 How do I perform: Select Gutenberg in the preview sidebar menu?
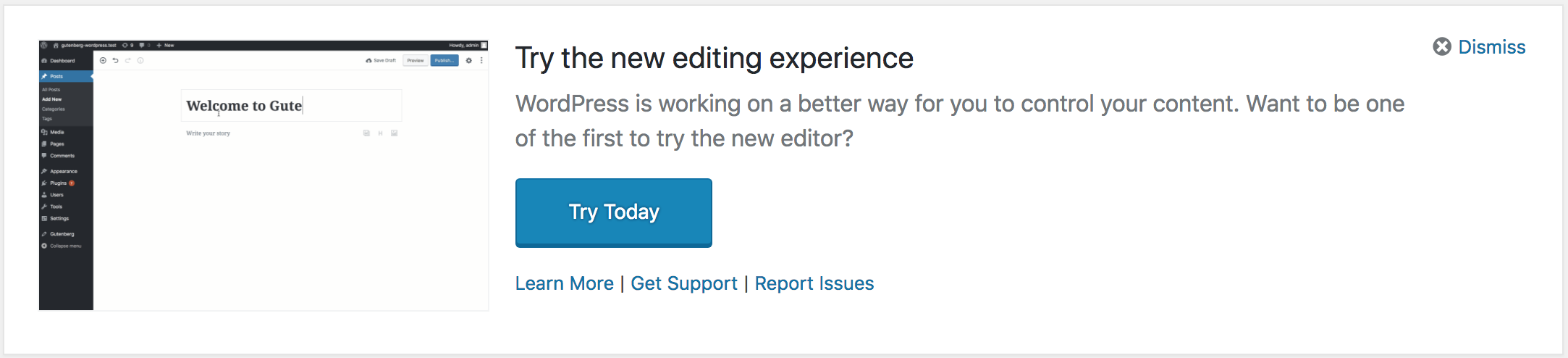62,234
